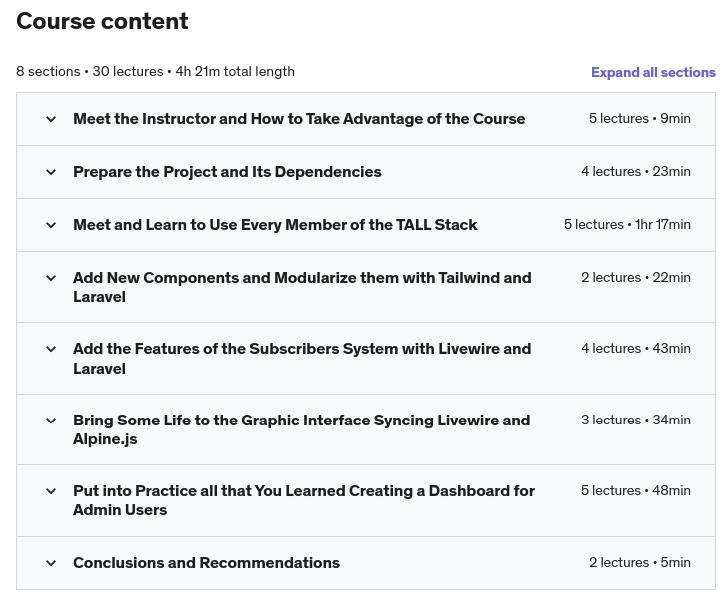
Task: Expand chevron beside Meet the Instructor section
Action: [x=51, y=119]
